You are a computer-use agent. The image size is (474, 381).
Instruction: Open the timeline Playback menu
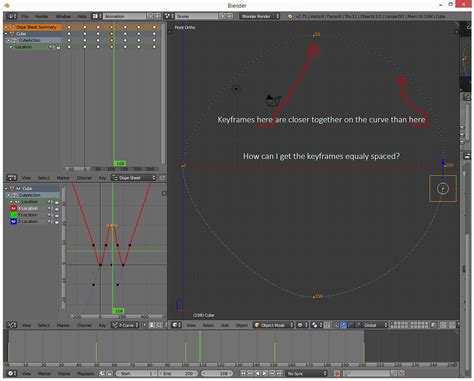tap(85, 374)
